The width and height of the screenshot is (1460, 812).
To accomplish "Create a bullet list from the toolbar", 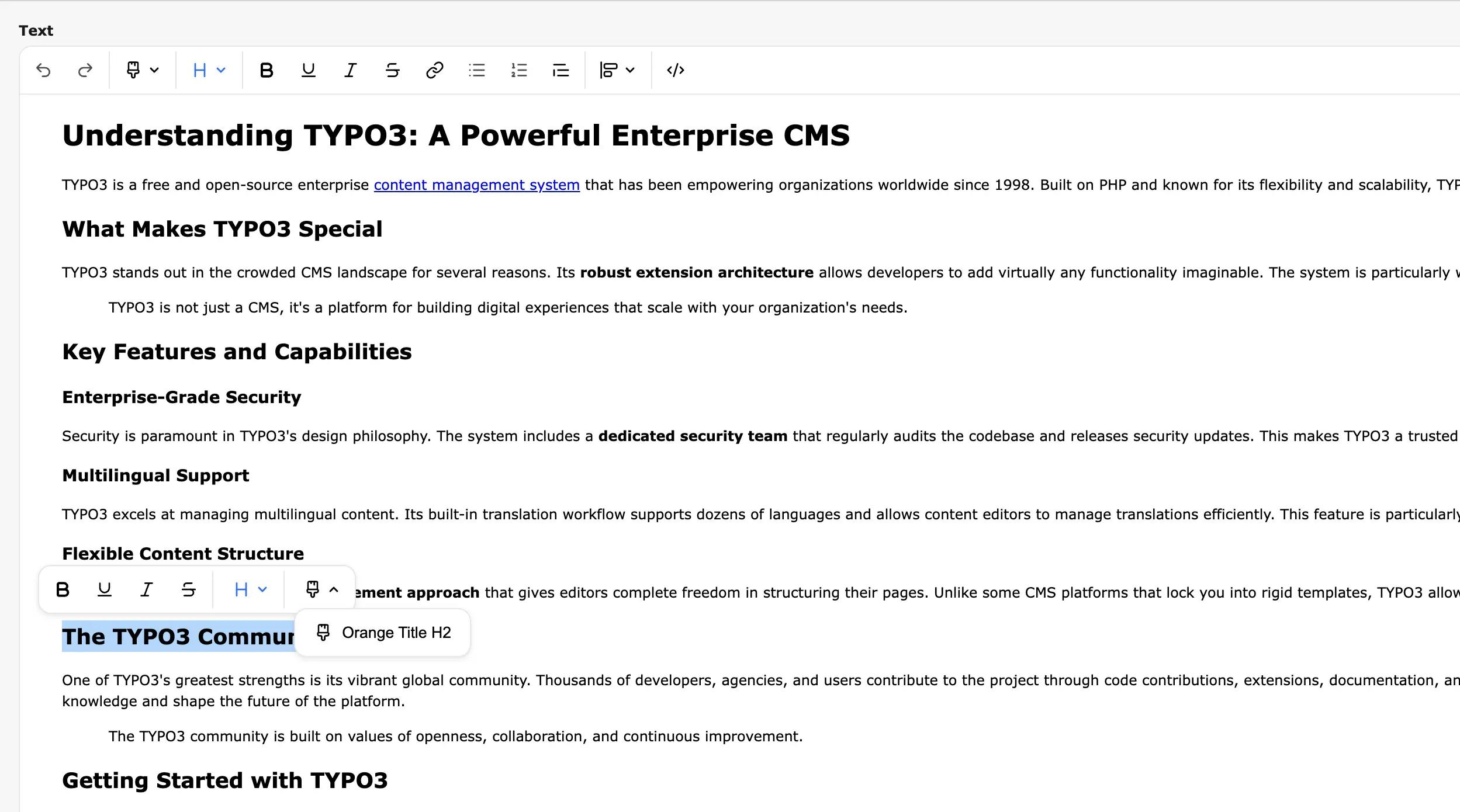I will [x=476, y=70].
